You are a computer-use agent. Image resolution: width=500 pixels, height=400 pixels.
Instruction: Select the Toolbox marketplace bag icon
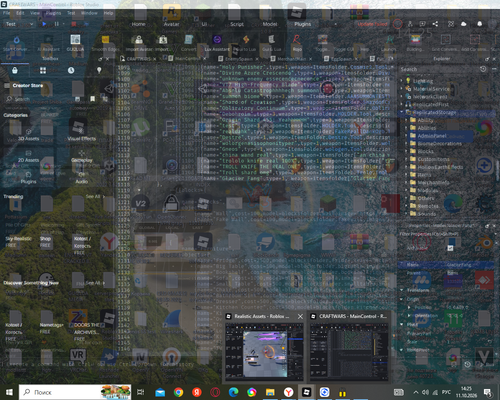[x=15, y=70]
